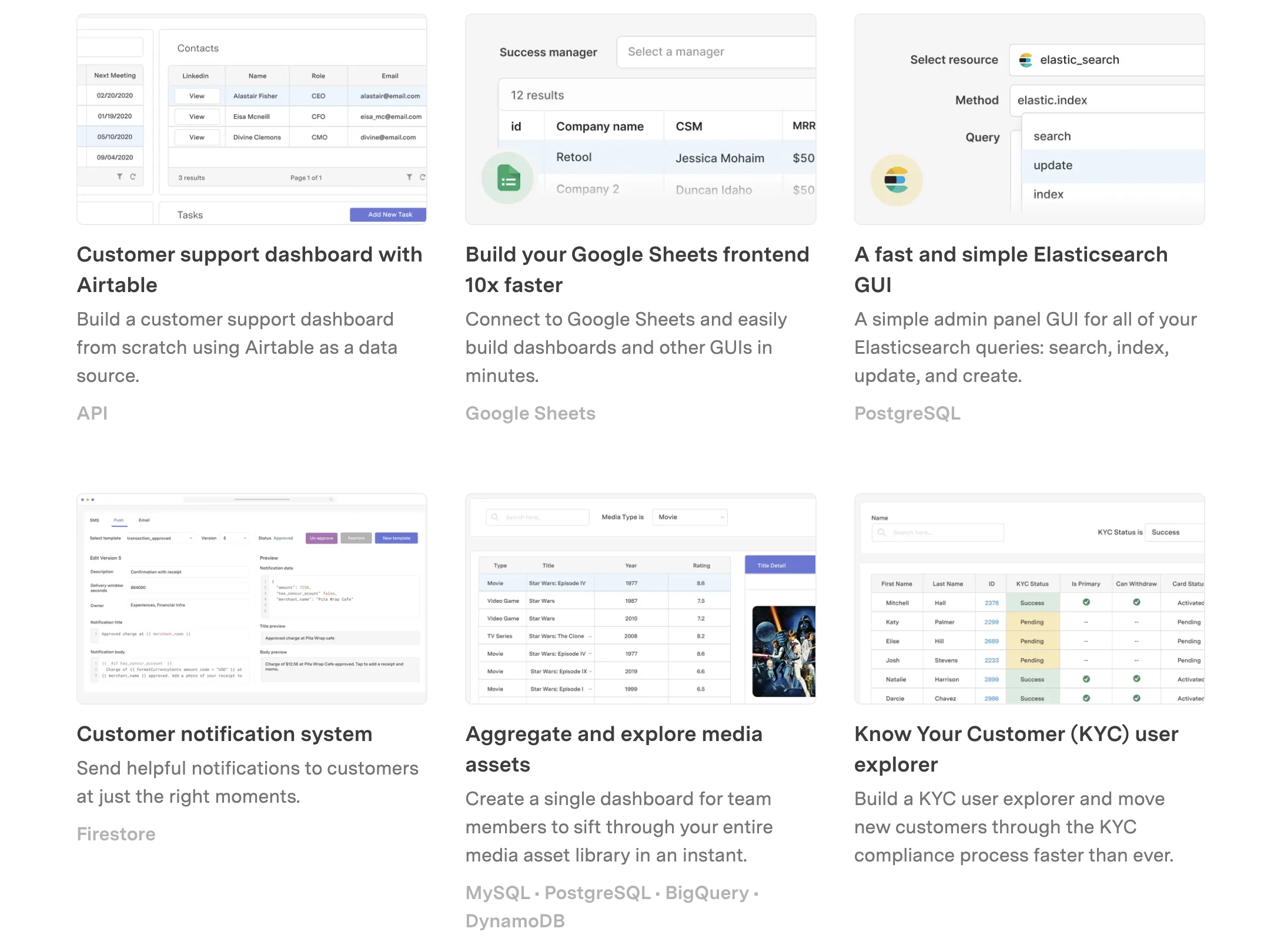Click the elastic_search resource icon
Viewport: 1264px width, 952px height.
pos(1025,60)
